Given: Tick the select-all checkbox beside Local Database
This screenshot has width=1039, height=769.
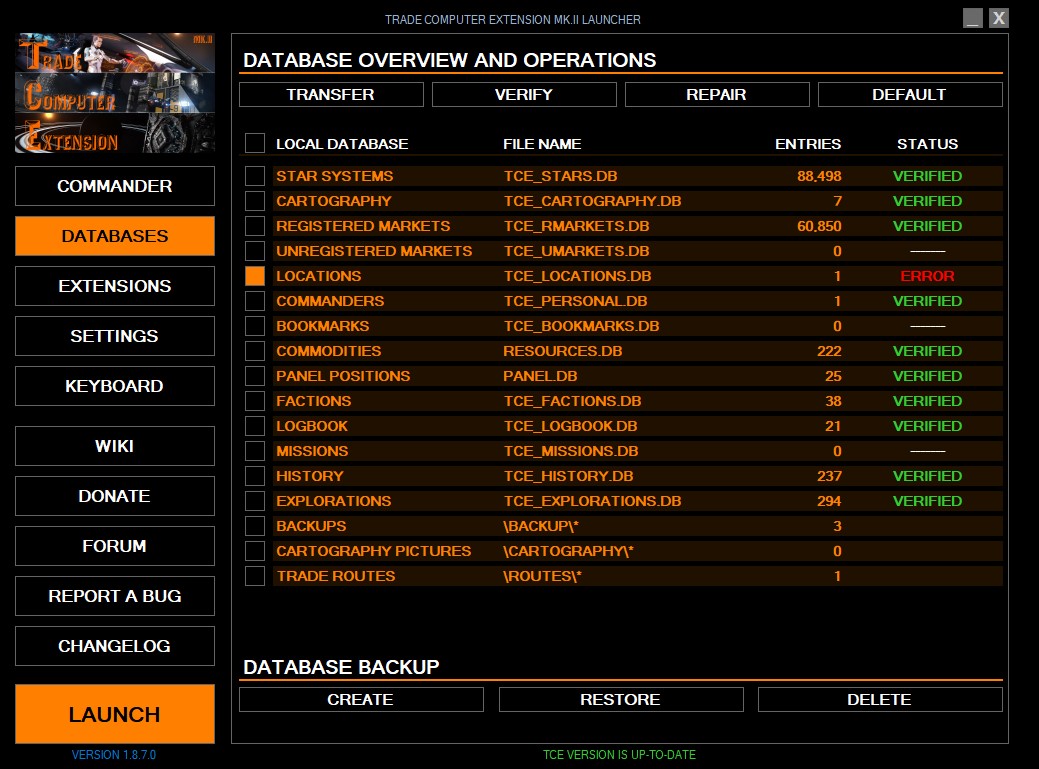Looking at the screenshot, I should tap(255, 143).
